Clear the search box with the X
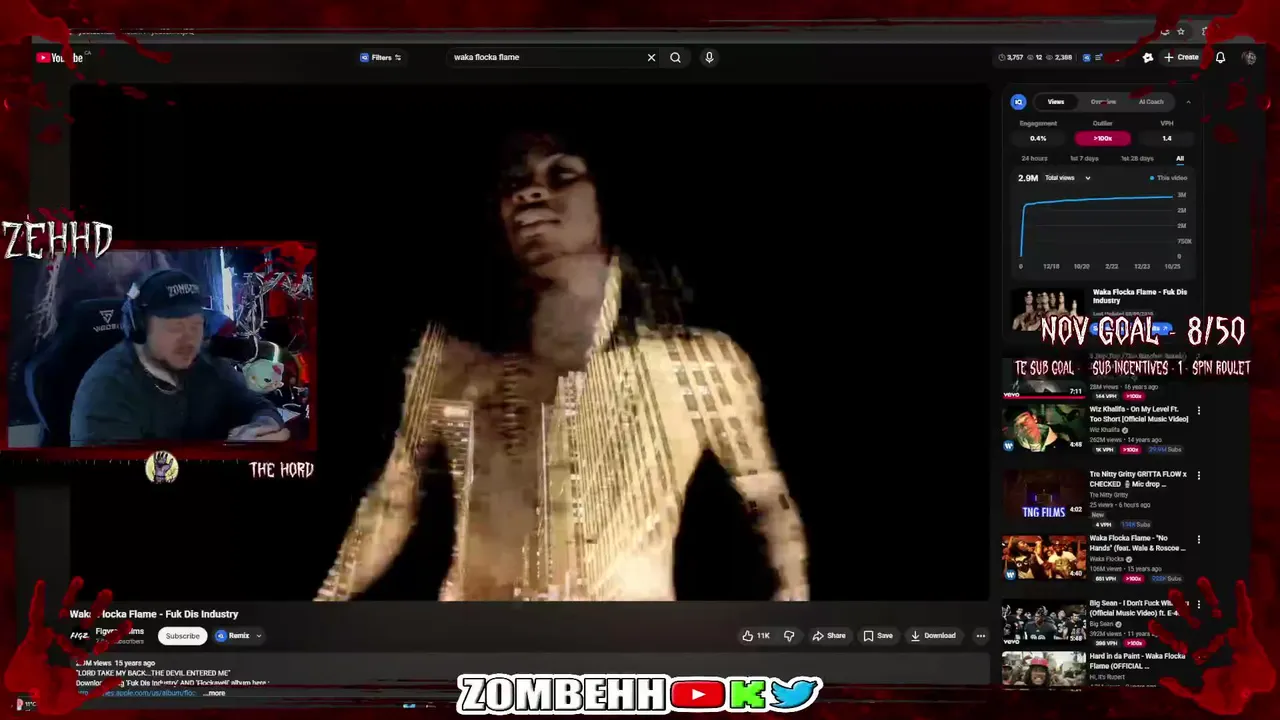This screenshot has height=720, width=1280. [x=651, y=57]
